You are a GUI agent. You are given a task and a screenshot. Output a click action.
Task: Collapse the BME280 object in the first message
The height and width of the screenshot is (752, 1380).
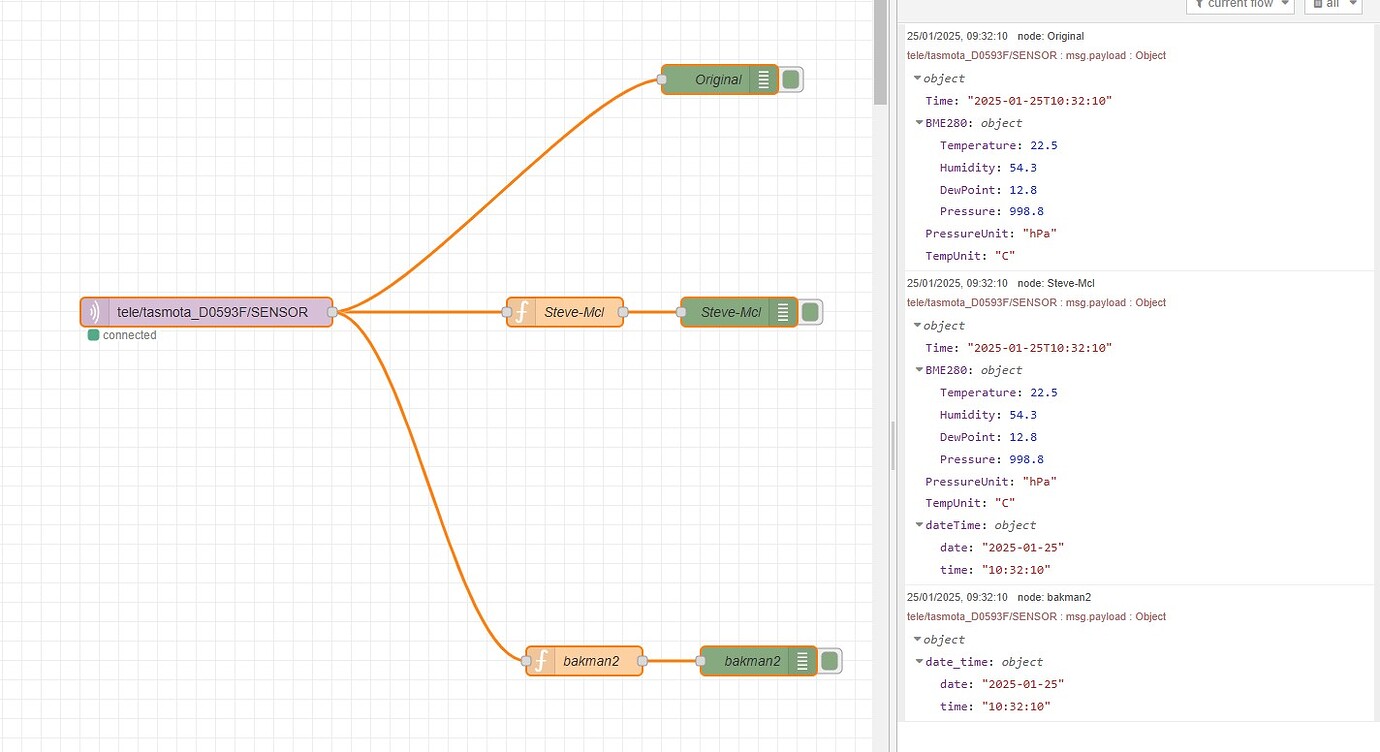919,122
